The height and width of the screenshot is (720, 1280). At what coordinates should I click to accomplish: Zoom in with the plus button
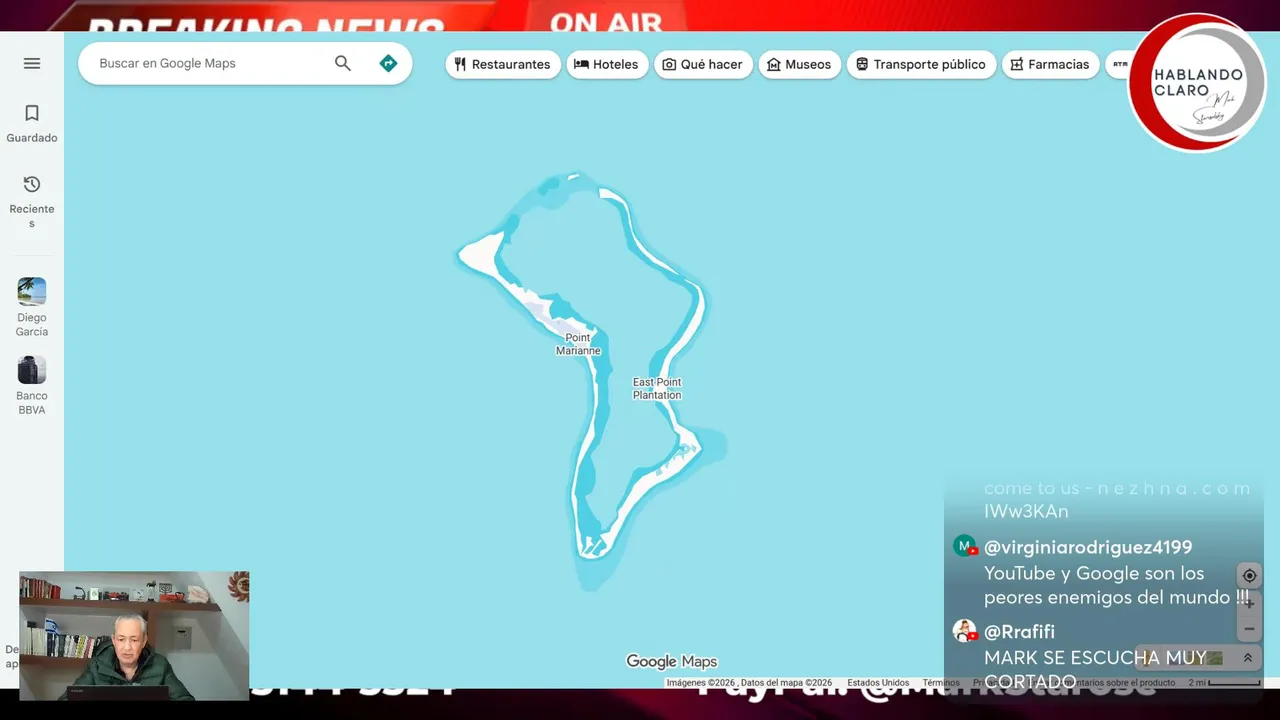pyautogui.click(x=1249, y=603)
